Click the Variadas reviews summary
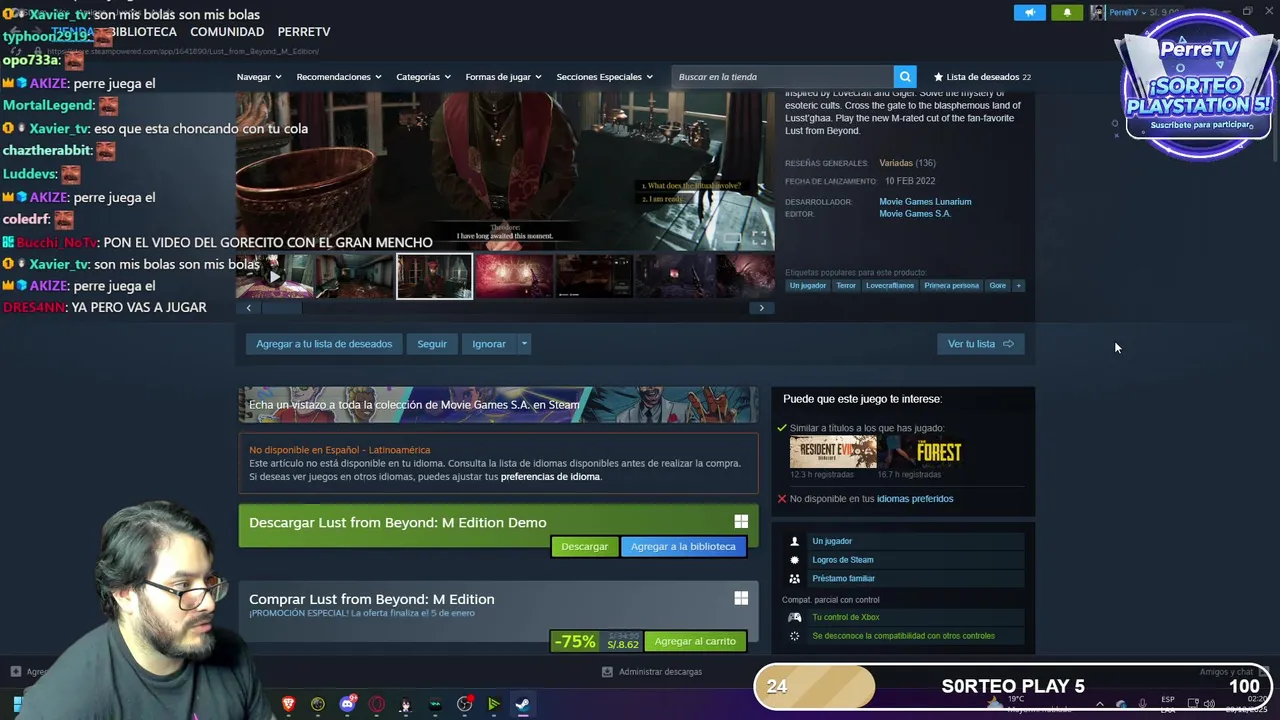 [896, 163]
